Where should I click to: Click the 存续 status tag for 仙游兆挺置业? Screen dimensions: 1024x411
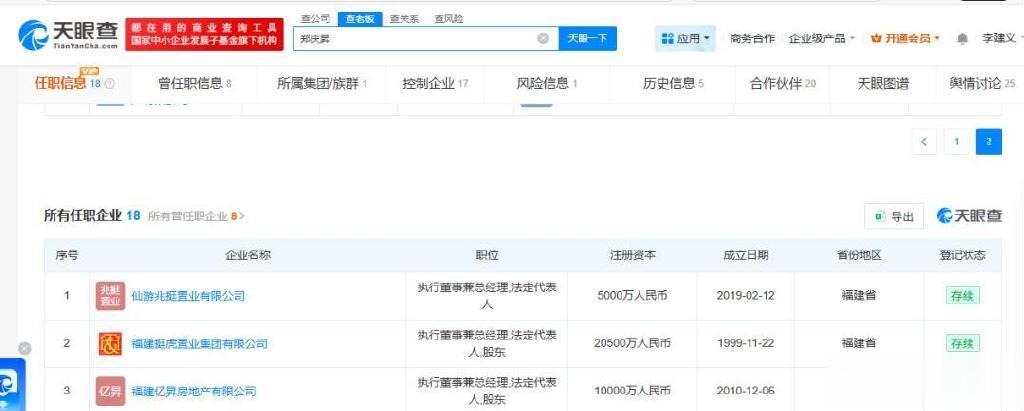point(963,296)
